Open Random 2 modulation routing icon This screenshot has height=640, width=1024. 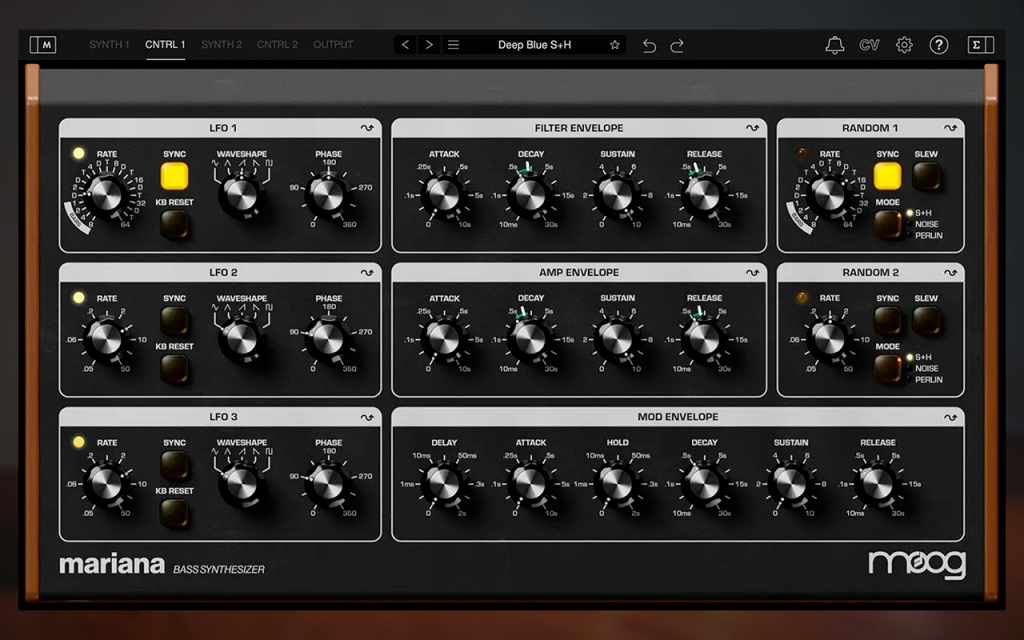click(x=950, y=272)
